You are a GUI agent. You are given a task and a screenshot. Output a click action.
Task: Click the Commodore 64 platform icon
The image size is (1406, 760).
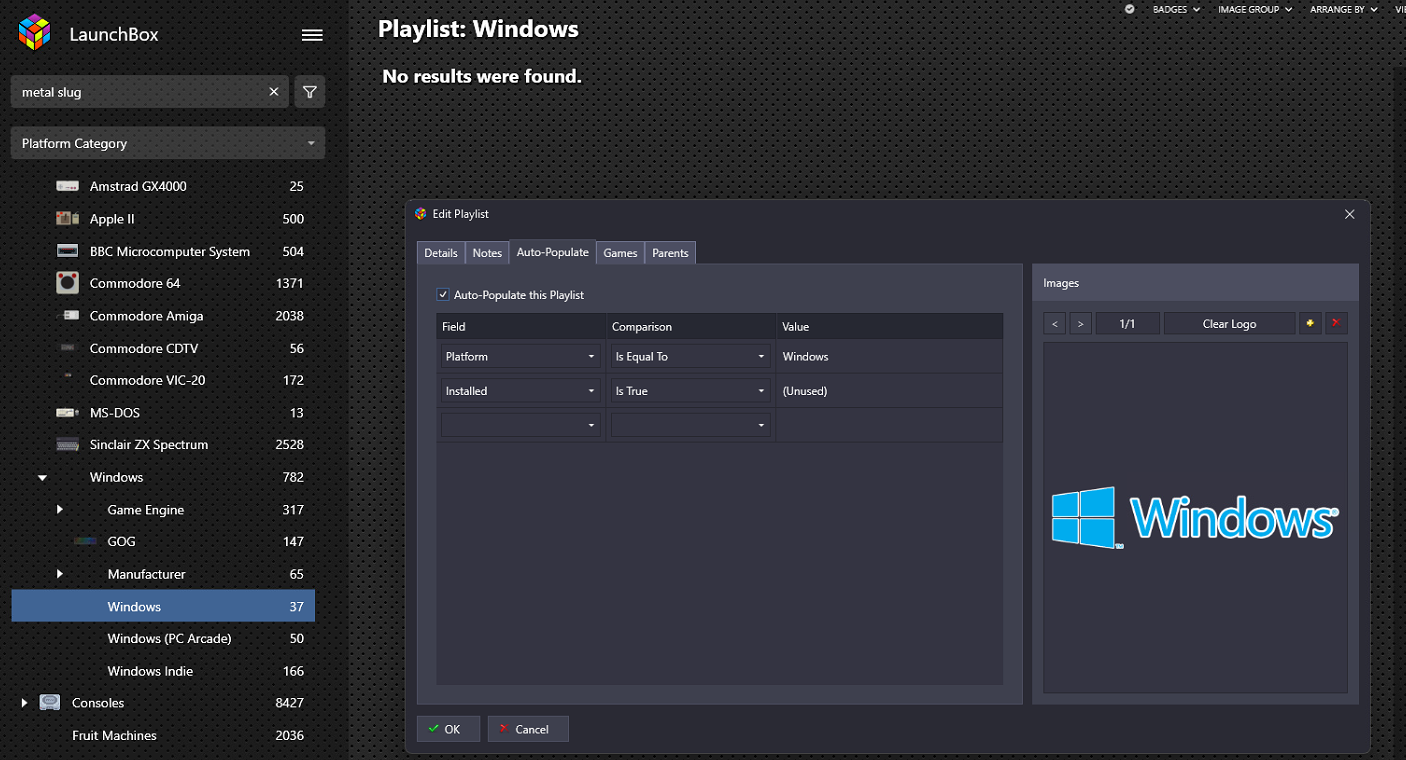(x=67, y=283)
